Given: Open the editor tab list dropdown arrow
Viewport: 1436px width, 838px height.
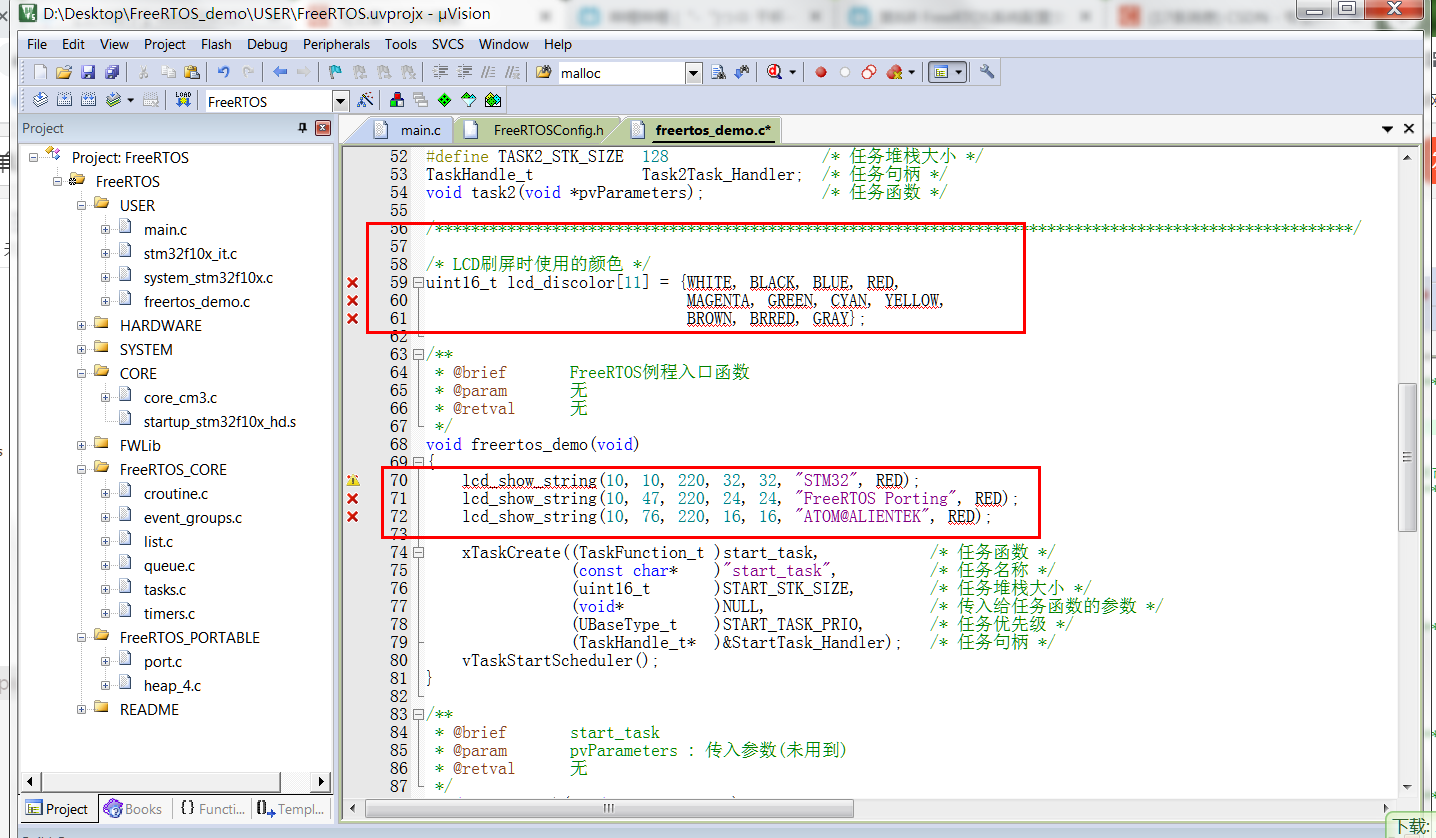Looking at the screenshot, I should pos(1388,129).
